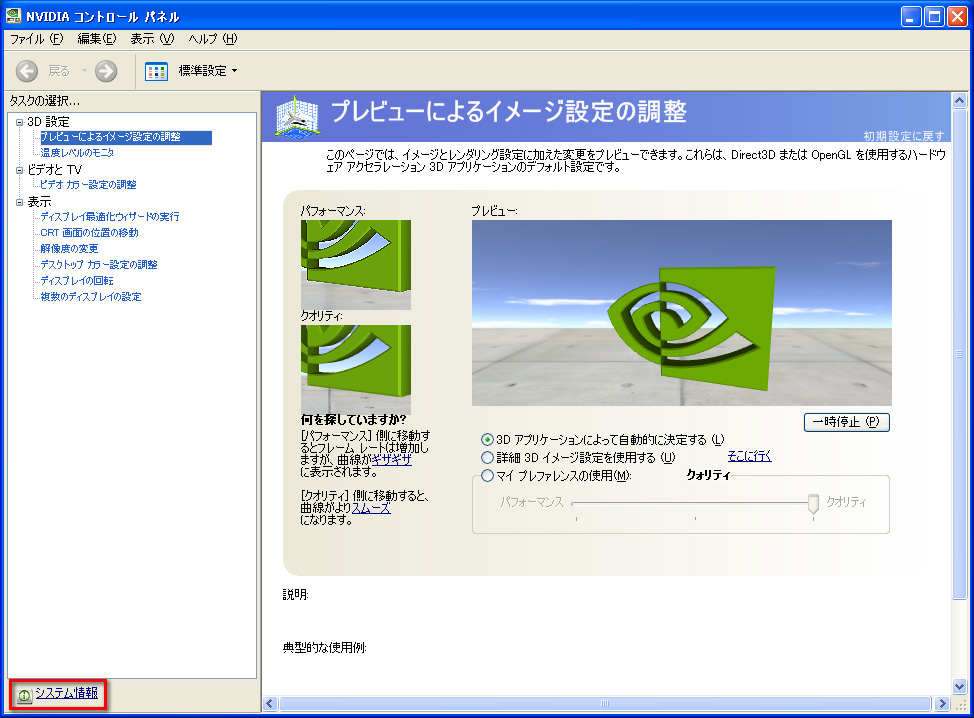The height and width of the screenshot is (718, 974).
Task: Click 初期設定に戻す link
Action: click(904, 136)
